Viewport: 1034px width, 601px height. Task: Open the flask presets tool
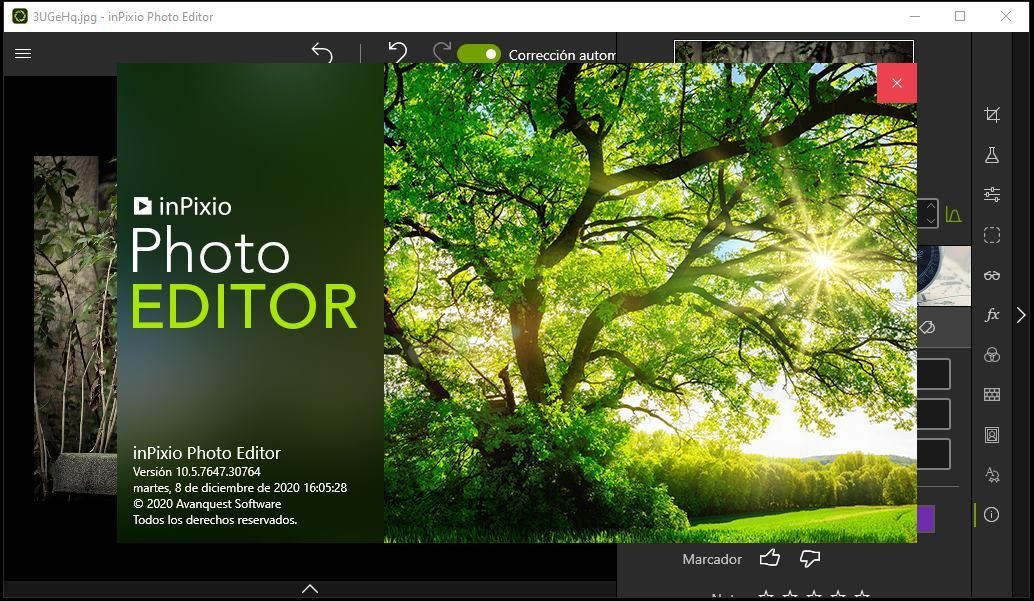[992, 155]
